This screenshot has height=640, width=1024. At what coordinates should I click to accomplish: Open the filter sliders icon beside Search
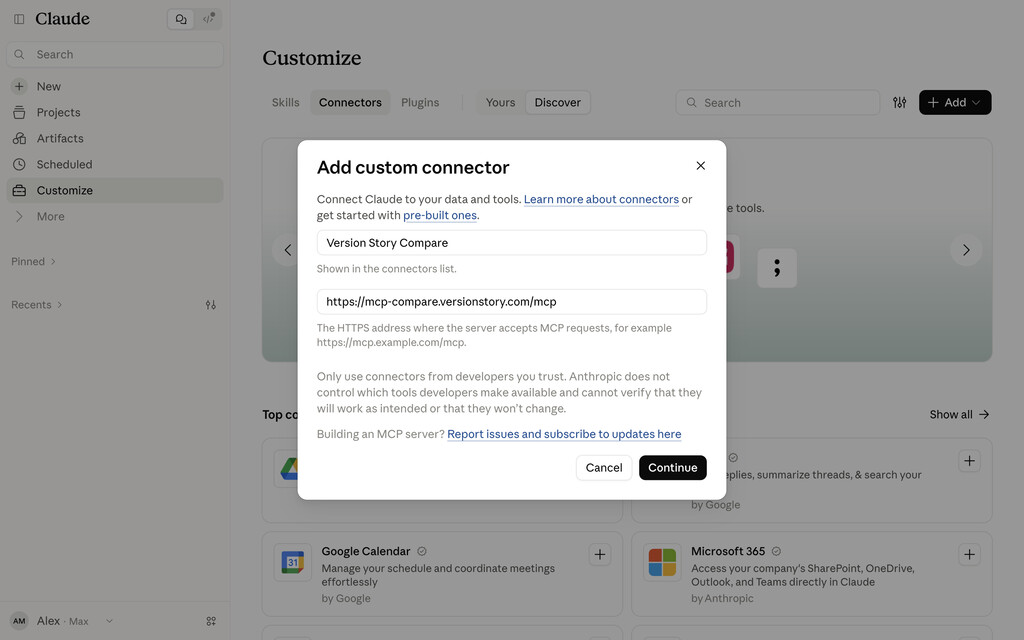point(899,103)
